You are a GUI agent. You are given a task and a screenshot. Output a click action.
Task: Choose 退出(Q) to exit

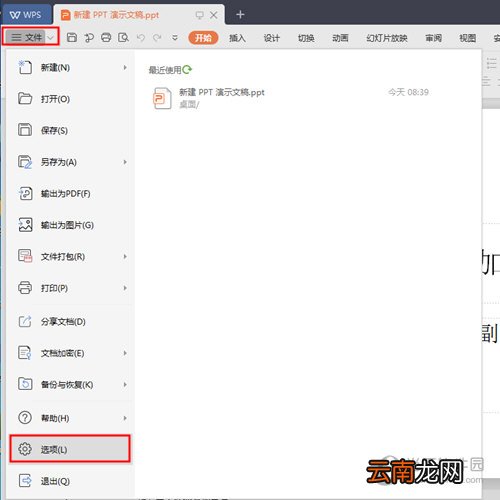(x=70, y=481)
